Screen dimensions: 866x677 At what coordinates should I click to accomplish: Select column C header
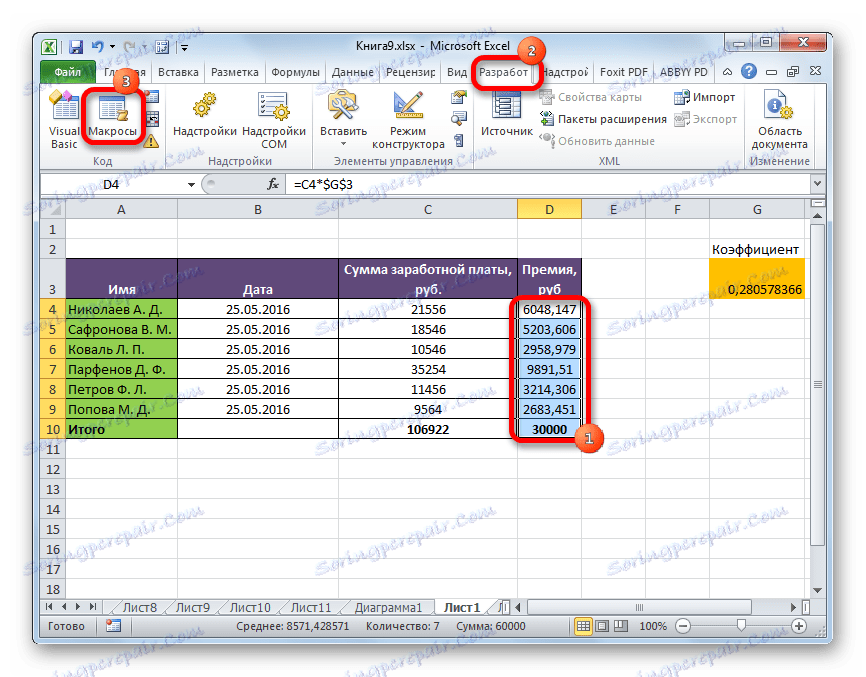click(428, 210)
